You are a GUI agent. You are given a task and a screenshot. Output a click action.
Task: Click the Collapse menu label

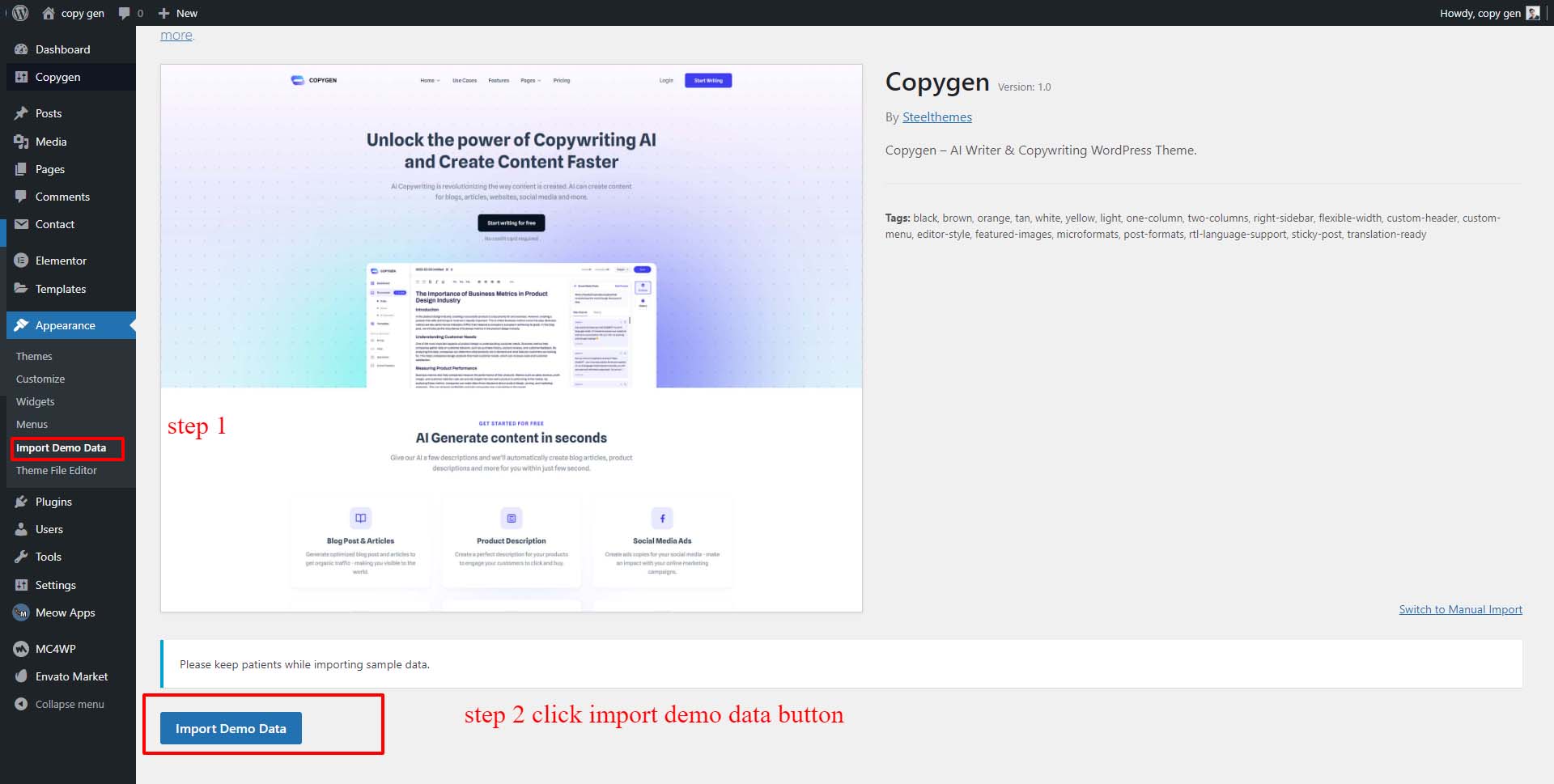[x=70, y=704]
